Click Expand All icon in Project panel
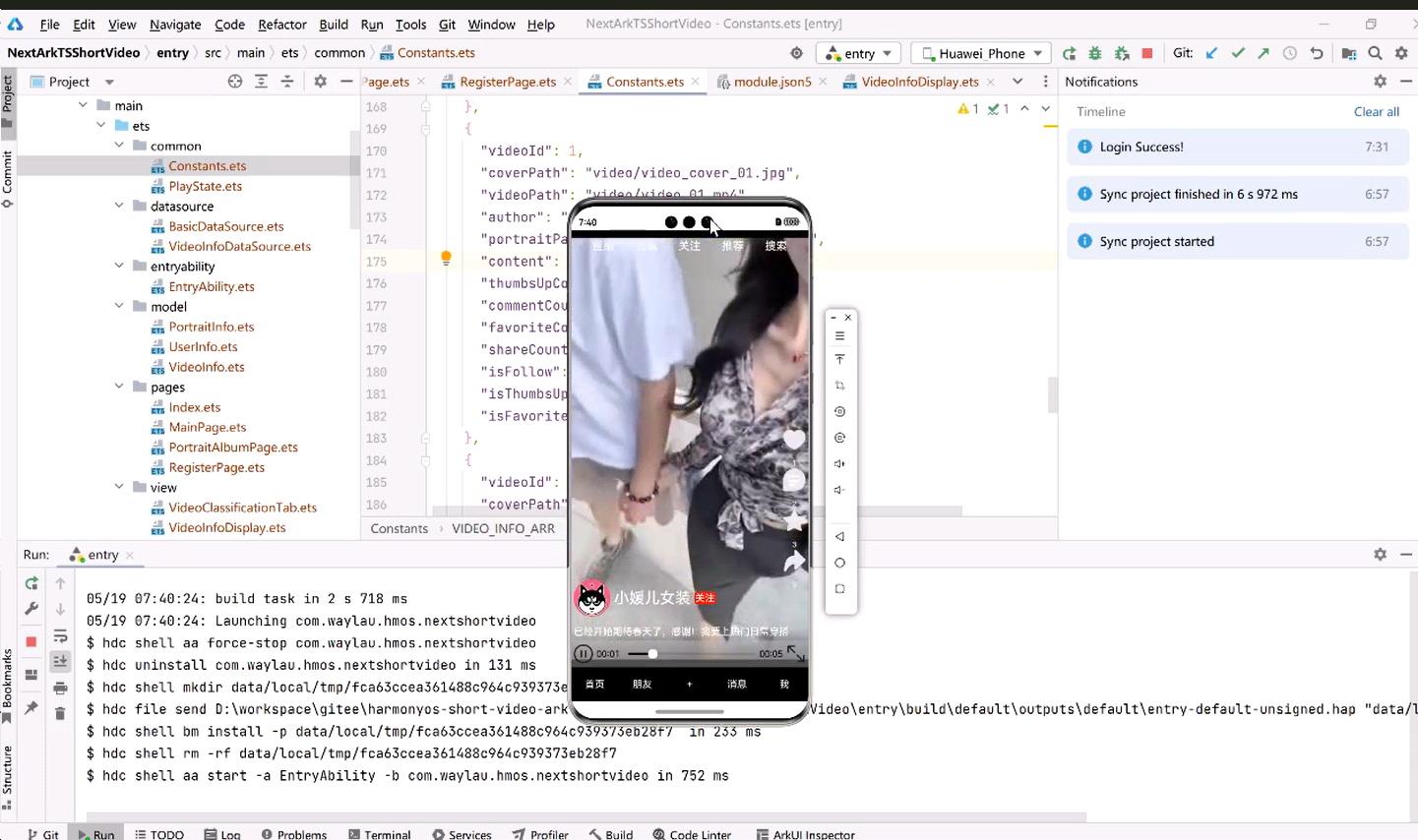 [261, 82]
